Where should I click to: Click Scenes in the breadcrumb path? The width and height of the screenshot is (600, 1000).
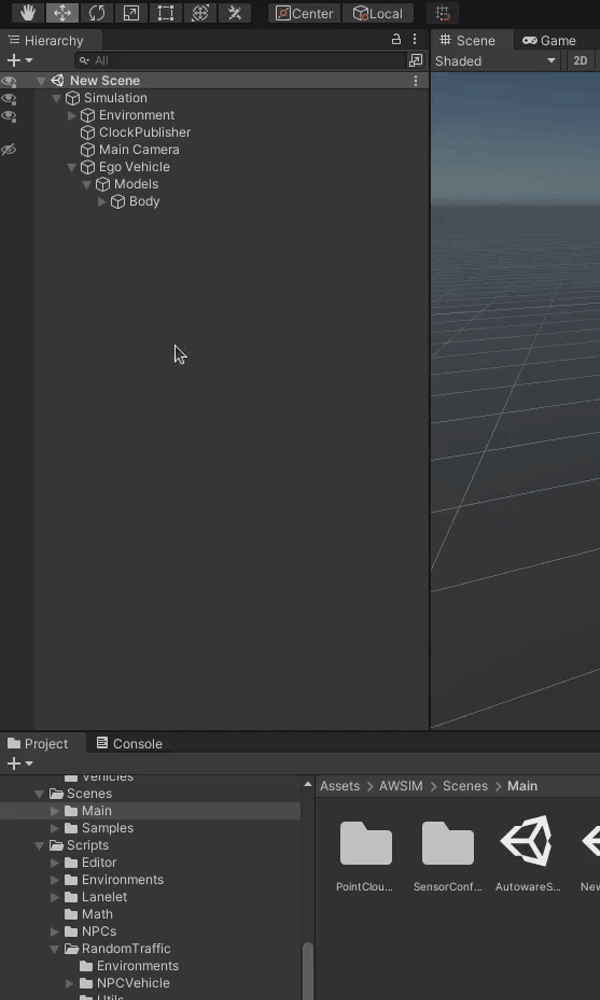465,786
